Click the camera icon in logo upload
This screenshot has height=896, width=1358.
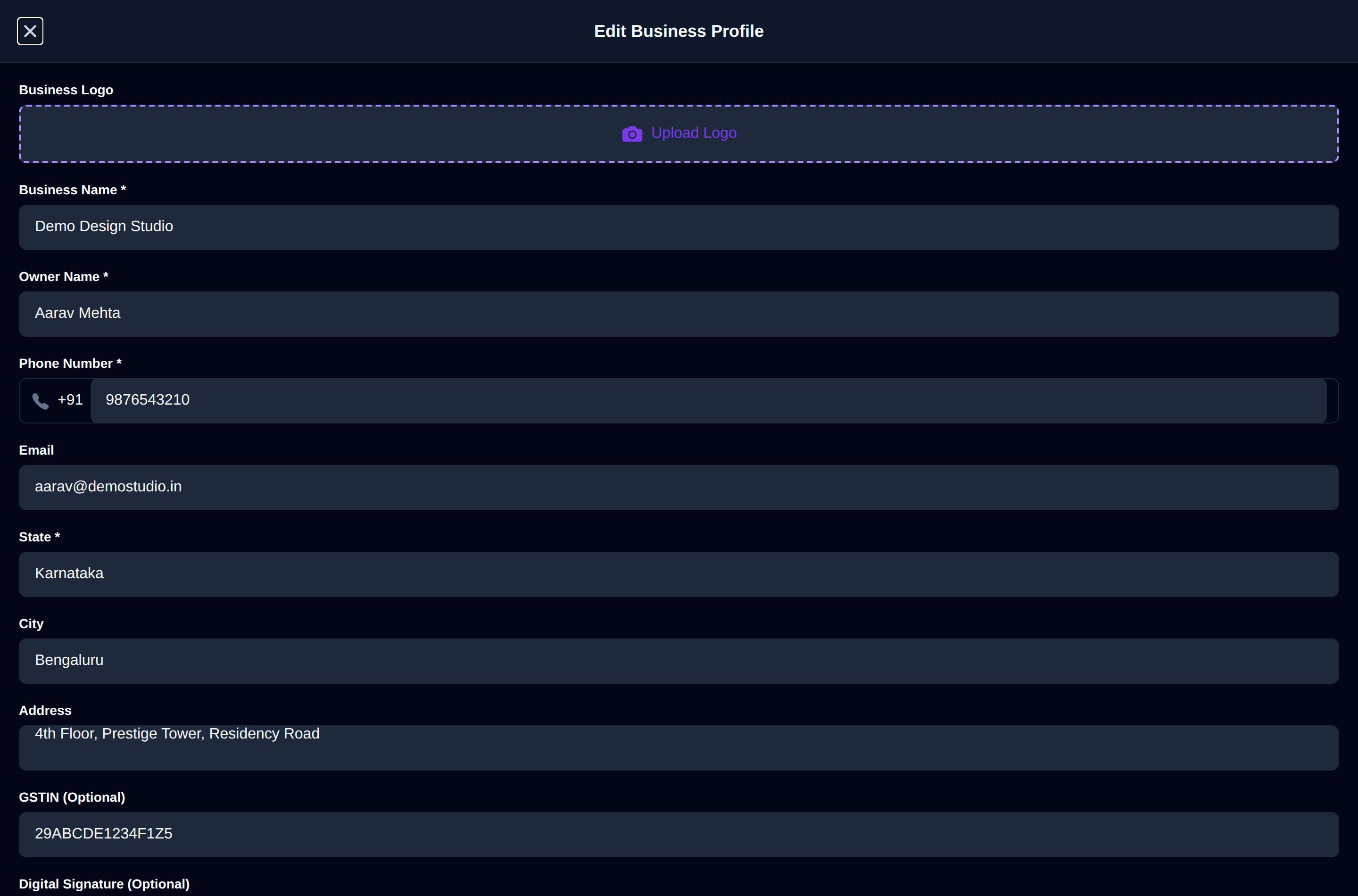coord(632,134)
